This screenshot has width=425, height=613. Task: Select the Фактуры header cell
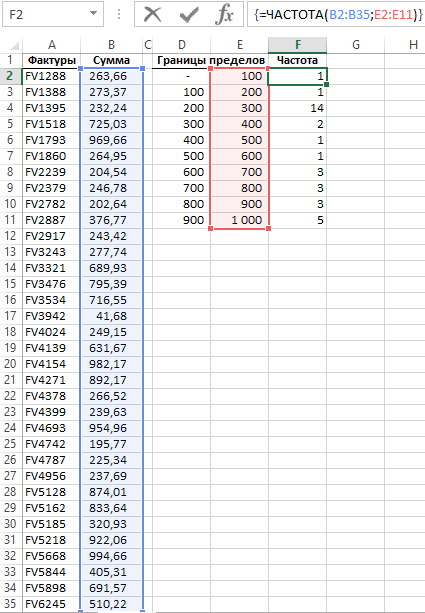tap(52, 60)
